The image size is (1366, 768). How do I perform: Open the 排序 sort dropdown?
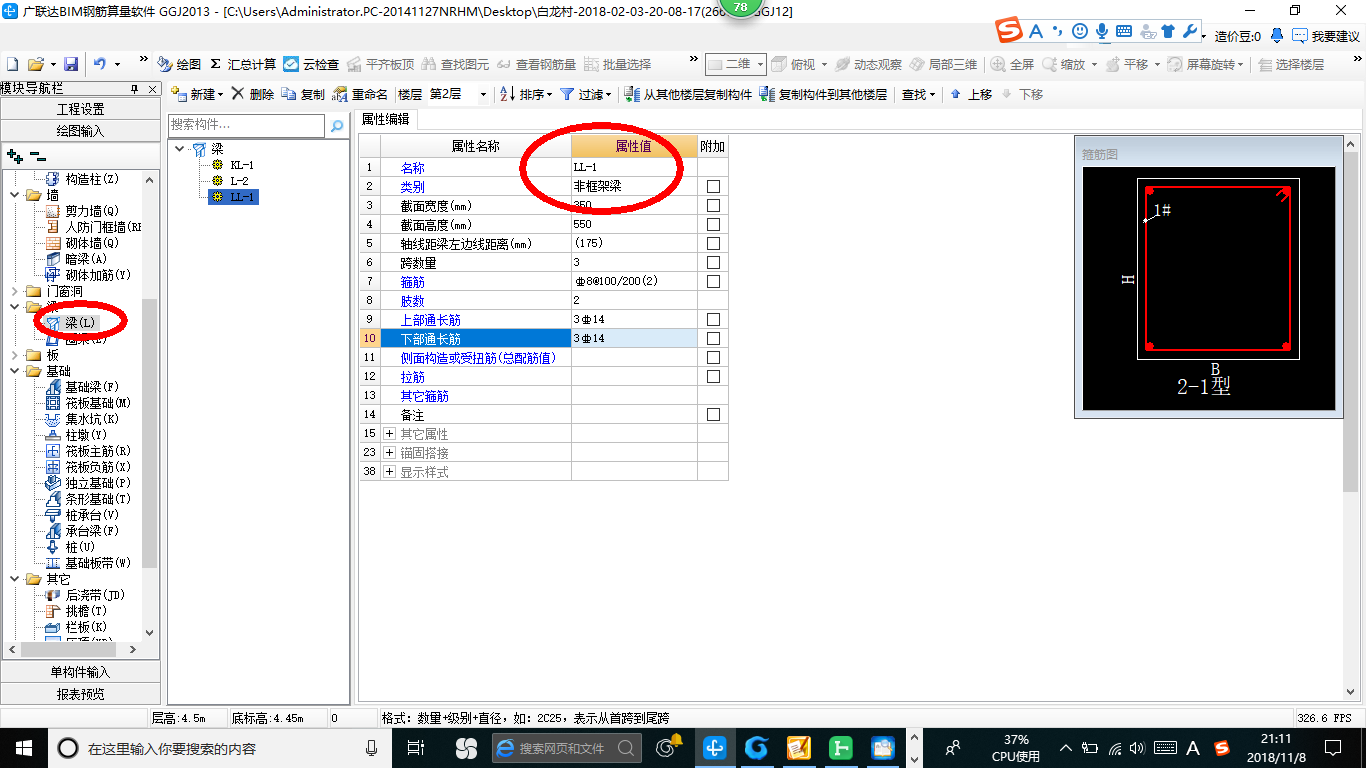tap(527, 94)
